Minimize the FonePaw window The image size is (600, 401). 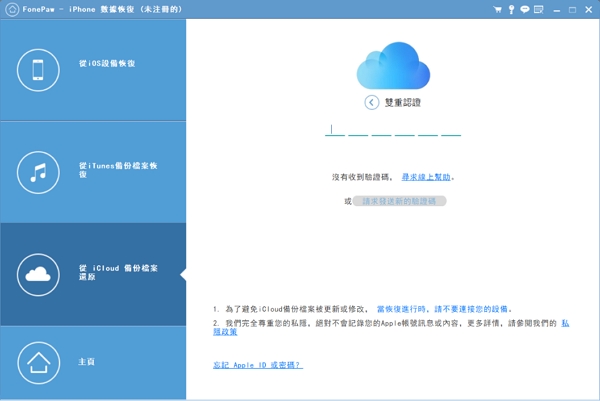pyautogui.click(x=557, y=10)
